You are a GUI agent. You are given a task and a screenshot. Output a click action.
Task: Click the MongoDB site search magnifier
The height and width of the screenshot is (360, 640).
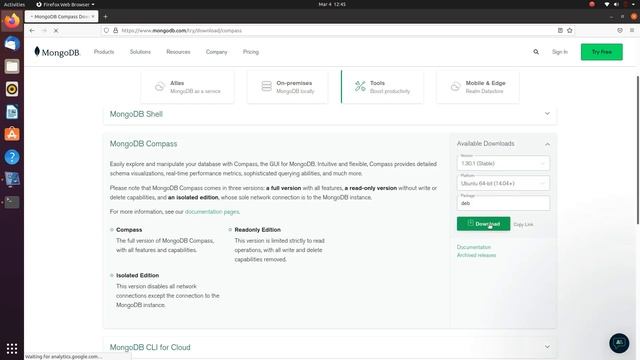[536, 52]
